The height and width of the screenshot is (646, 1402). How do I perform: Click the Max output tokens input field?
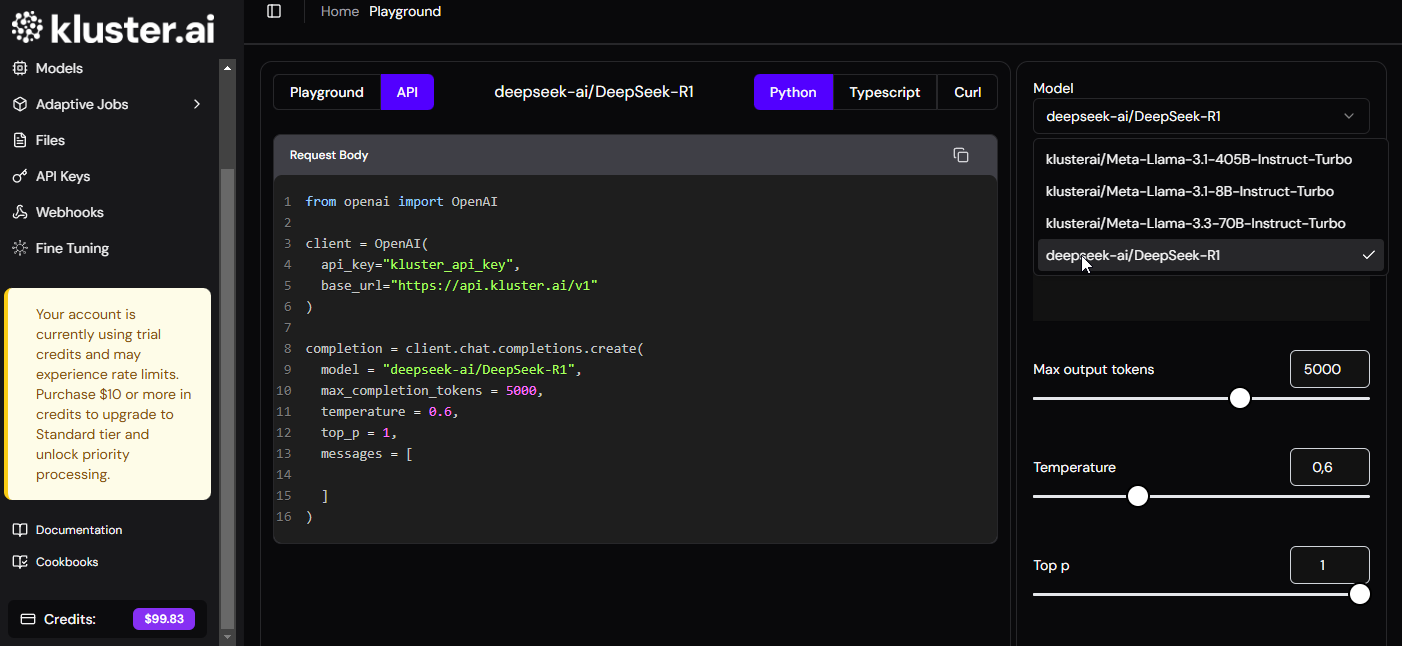[1330, 369]
